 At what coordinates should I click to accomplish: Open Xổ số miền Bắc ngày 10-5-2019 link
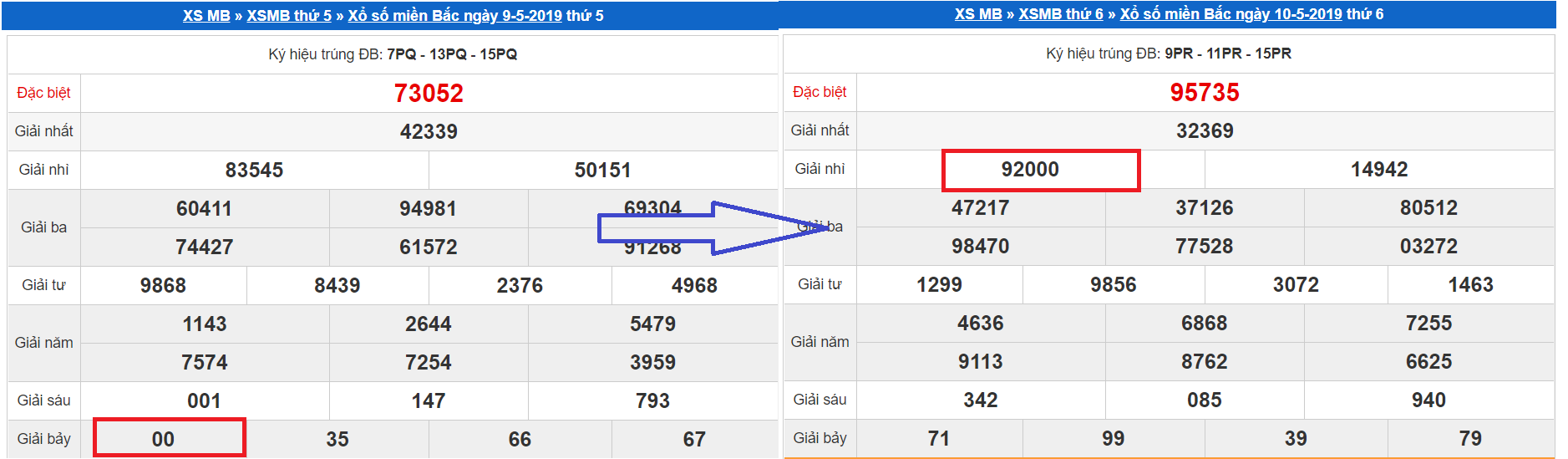pos(1231,14)
